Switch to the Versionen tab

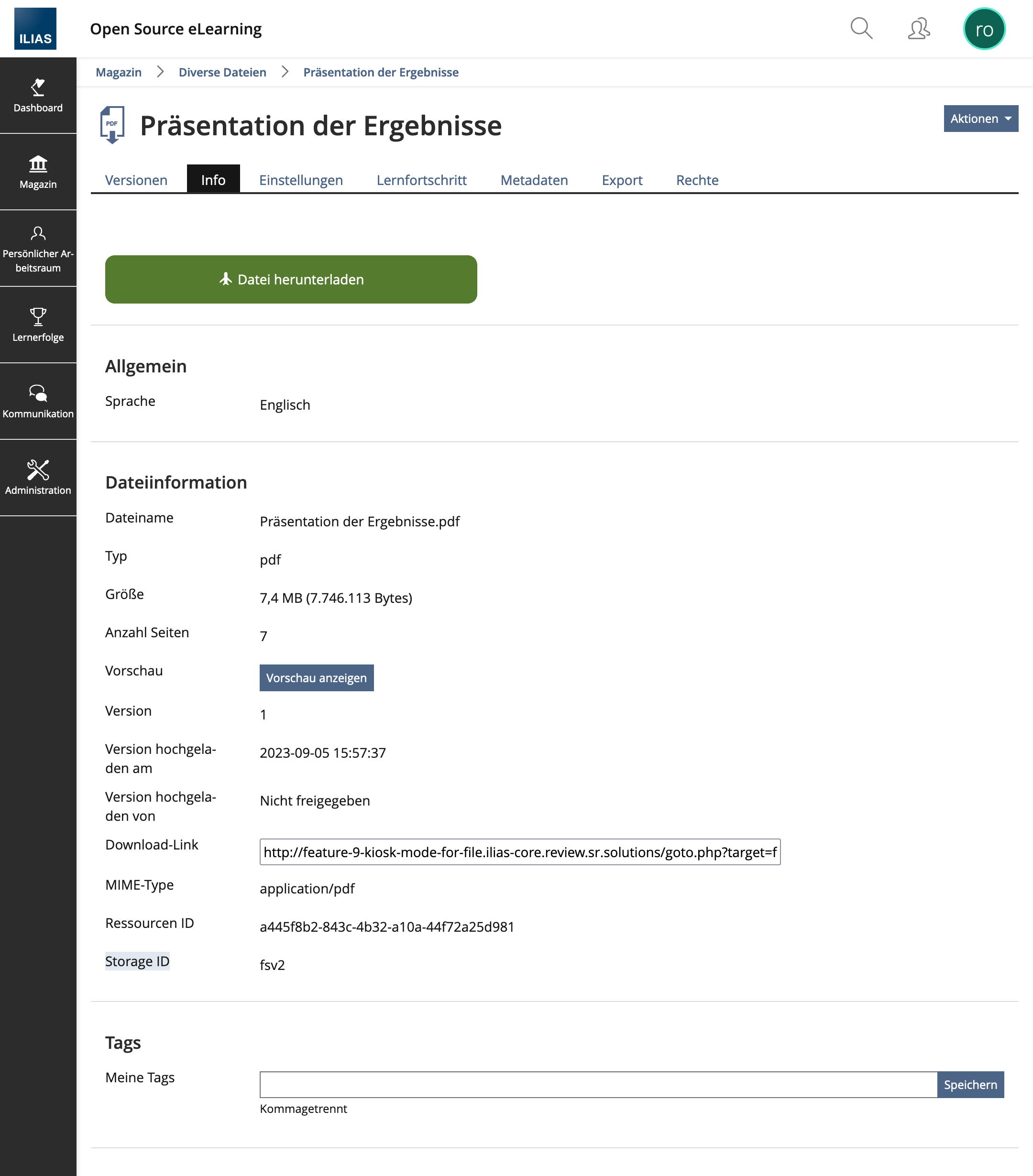[x=136, y=180]
